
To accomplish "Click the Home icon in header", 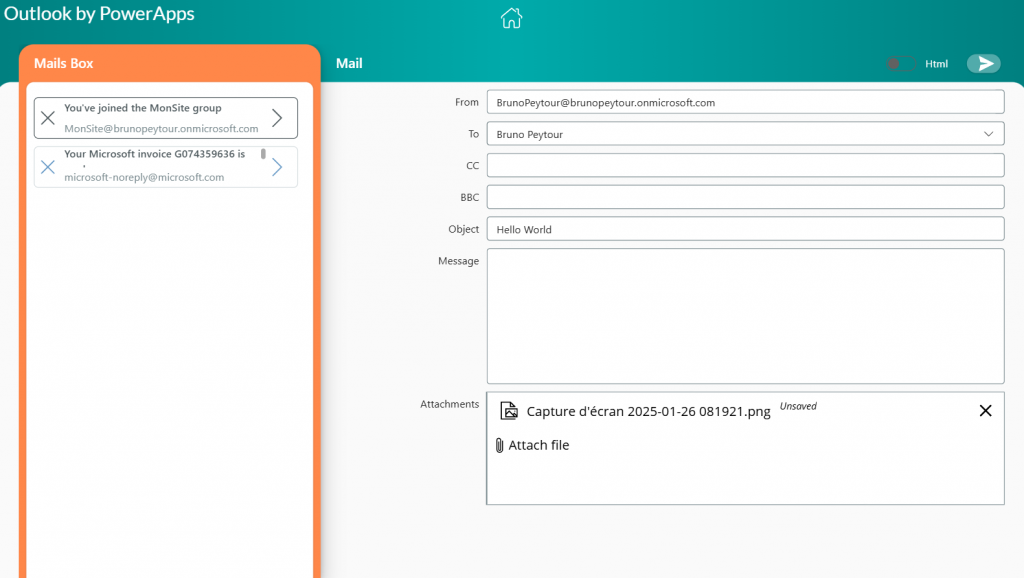I will tap(511, 18).
